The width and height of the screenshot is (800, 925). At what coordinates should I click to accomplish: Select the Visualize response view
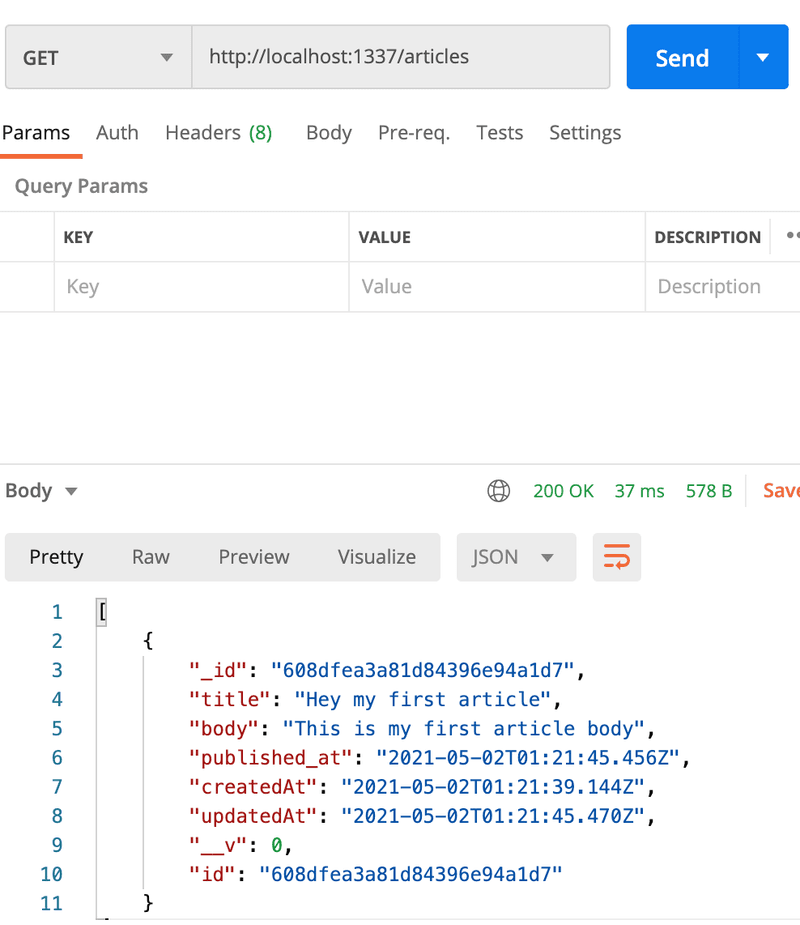[x=376, y=557]
